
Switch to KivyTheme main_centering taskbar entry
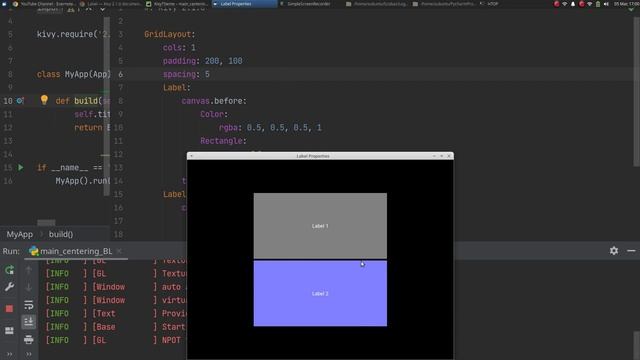tap(176, 4)
